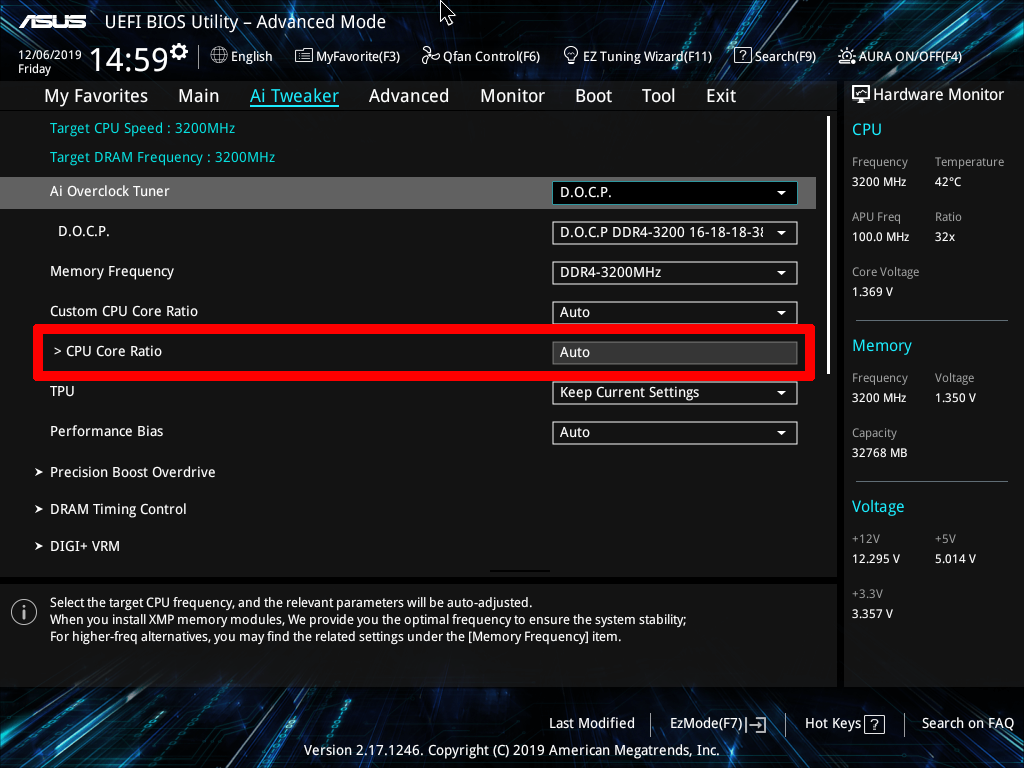Click APU Freq value 100.0 MHz
The width and height of the screenshot is (1024, 768).
880,237
